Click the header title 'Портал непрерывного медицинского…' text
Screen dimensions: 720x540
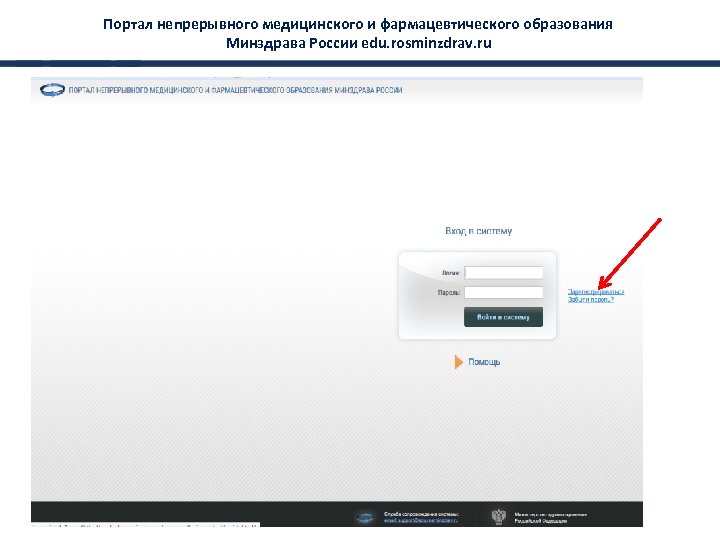tap(235, 90)
